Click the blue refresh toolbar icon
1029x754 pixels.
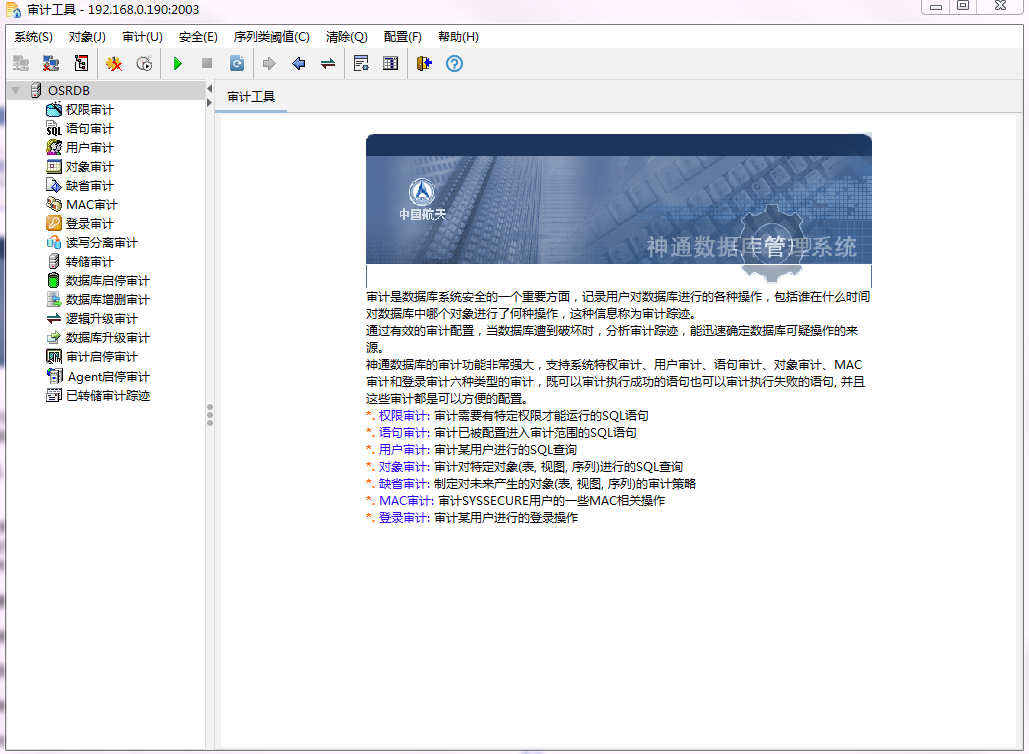point(237,64)
